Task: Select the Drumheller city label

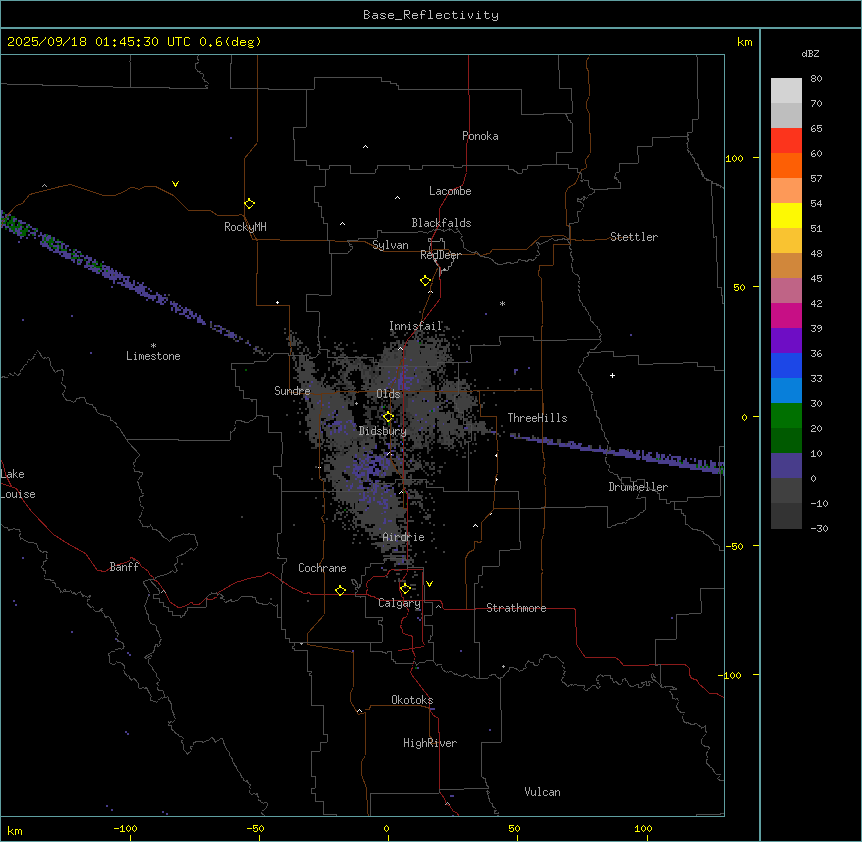Action: point(638,487)
